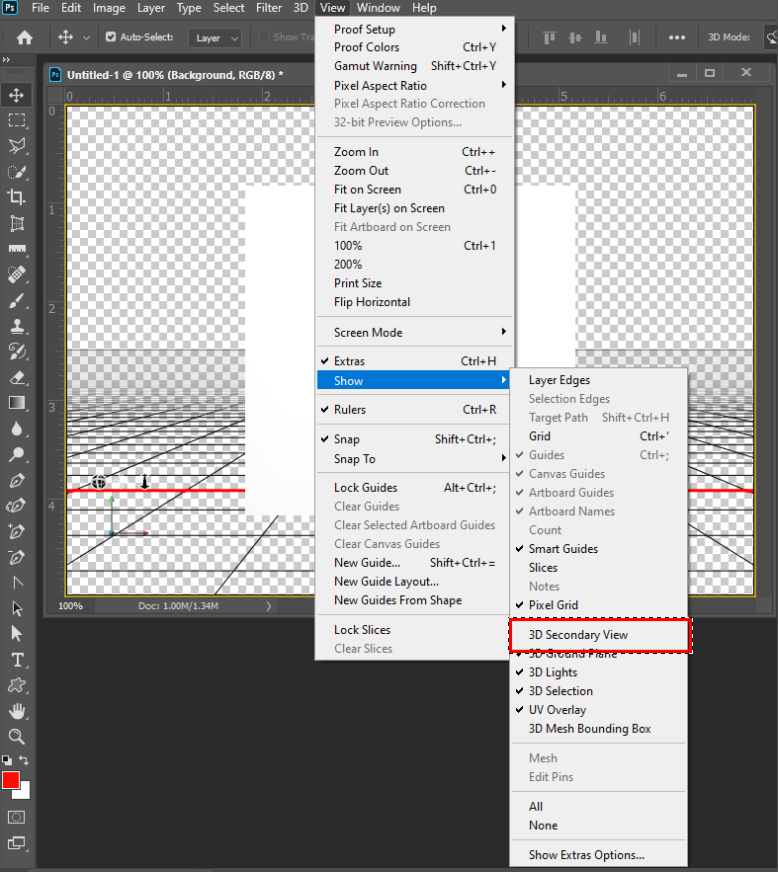Select the Dodge tool
This screenshot has height=872, width=778.
coord(17,455)
